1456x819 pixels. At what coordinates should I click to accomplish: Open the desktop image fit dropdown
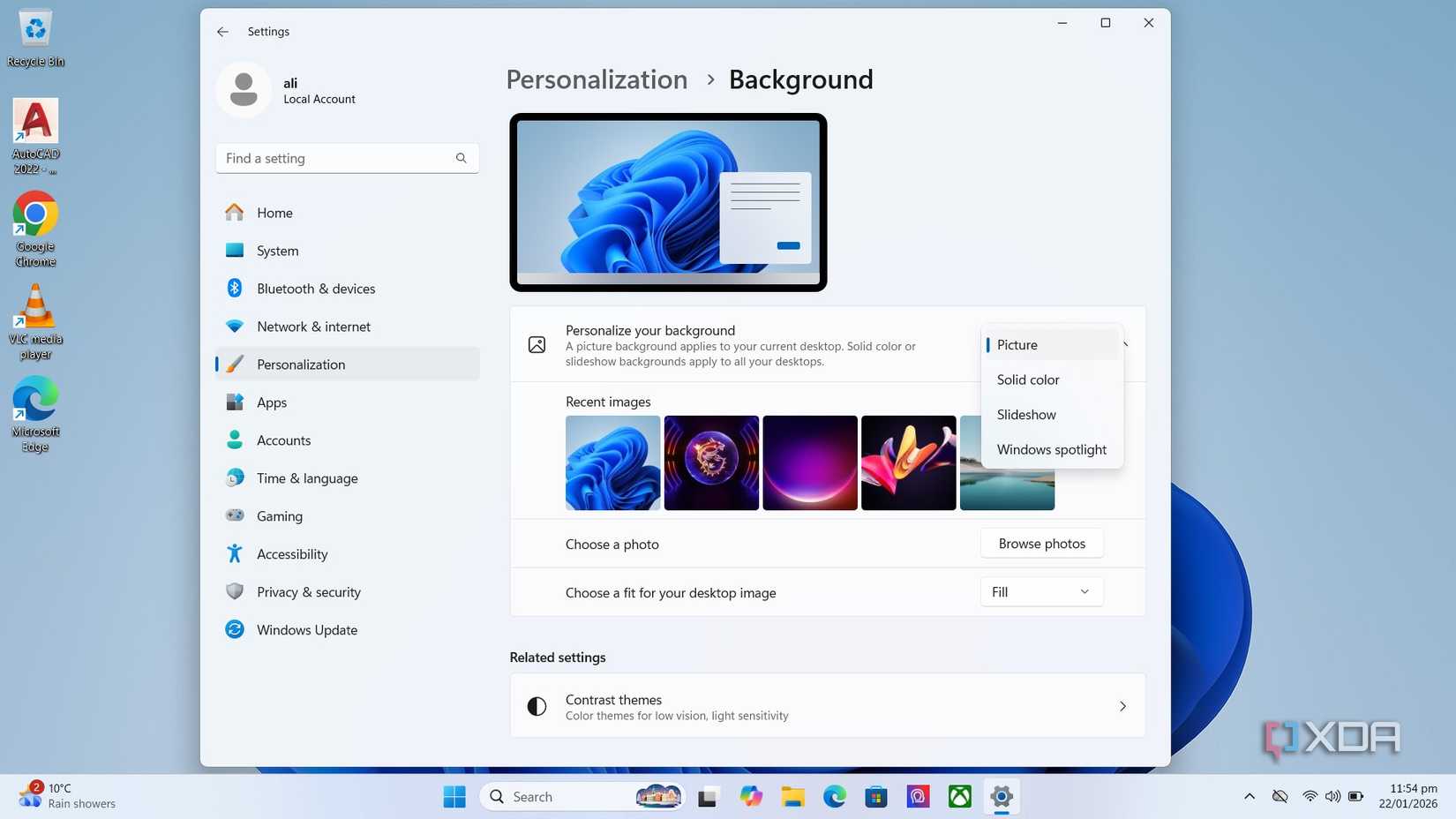(1040, 591)
